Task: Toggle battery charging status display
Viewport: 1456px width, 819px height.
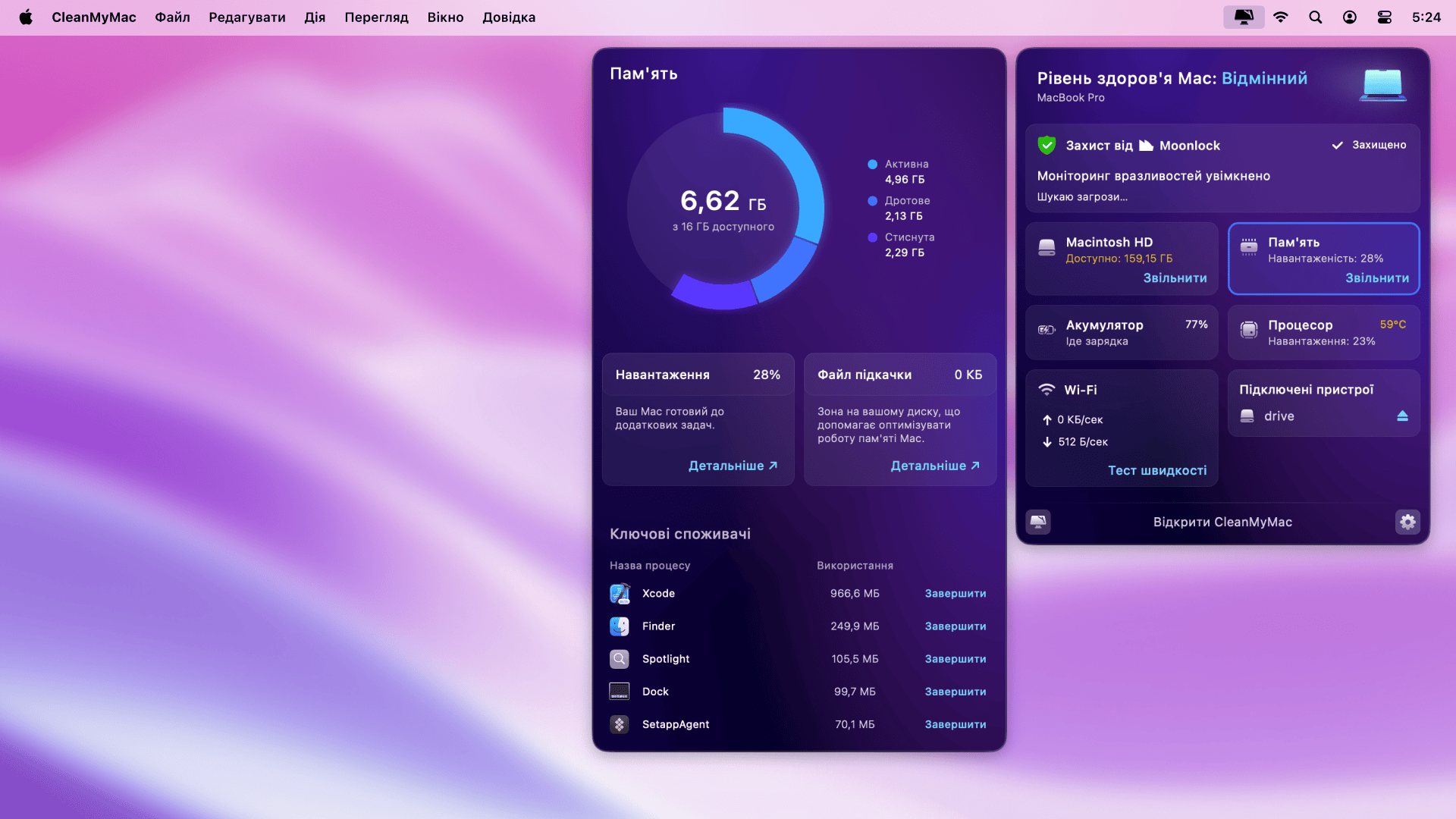Action: (1121, 332)
